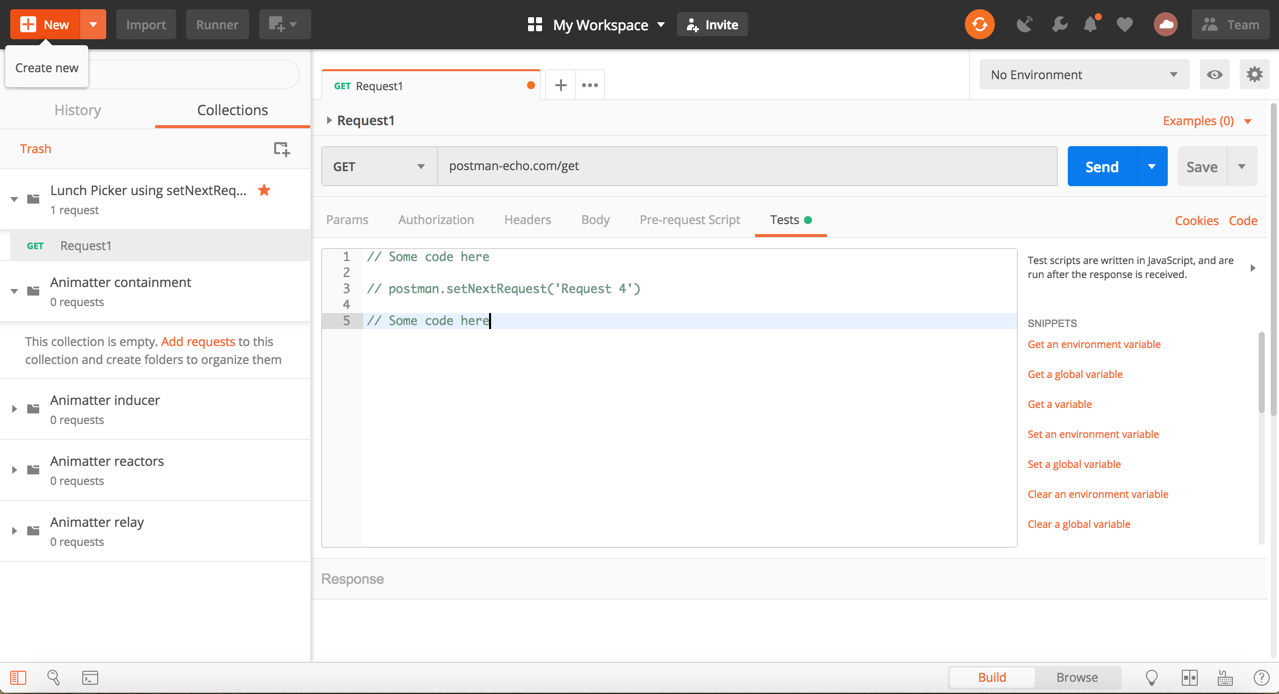Open the Examples (0) dropdown
Viewport: 1279px width, 694px height.
click(1207, 121)
